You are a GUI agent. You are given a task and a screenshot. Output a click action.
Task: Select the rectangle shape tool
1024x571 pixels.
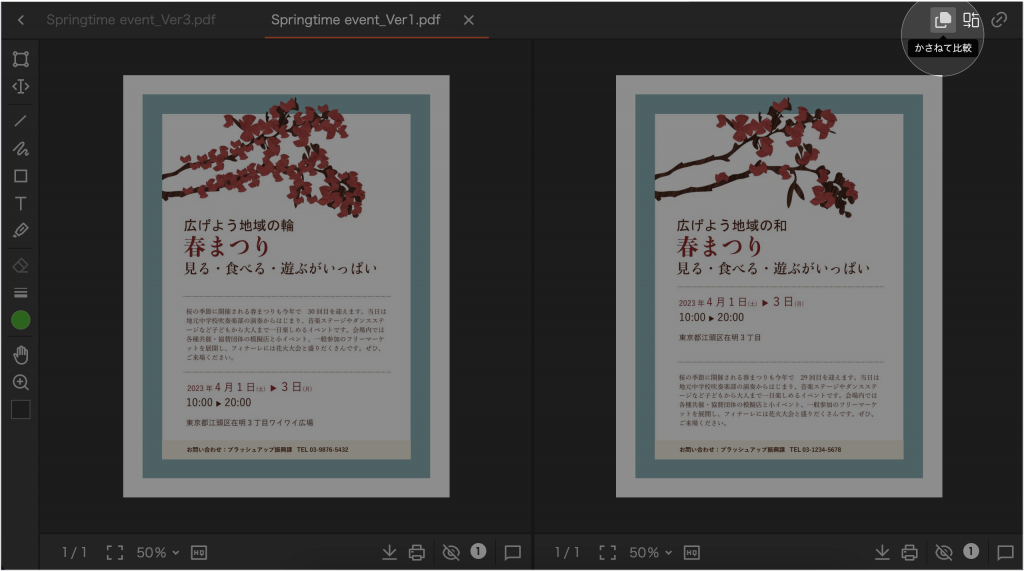(21, 176)
